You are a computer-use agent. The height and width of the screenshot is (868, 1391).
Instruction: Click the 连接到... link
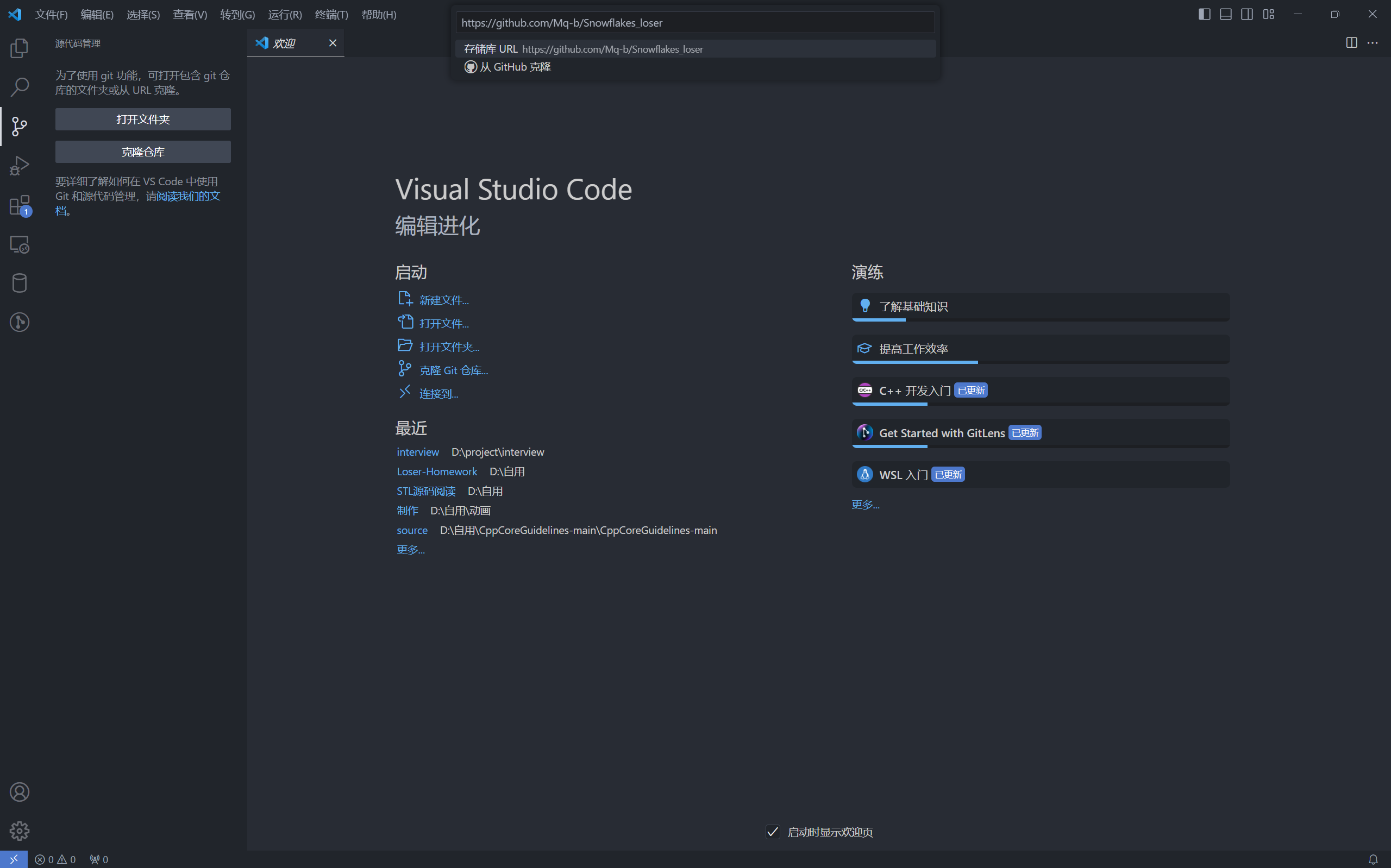point(438,394)
